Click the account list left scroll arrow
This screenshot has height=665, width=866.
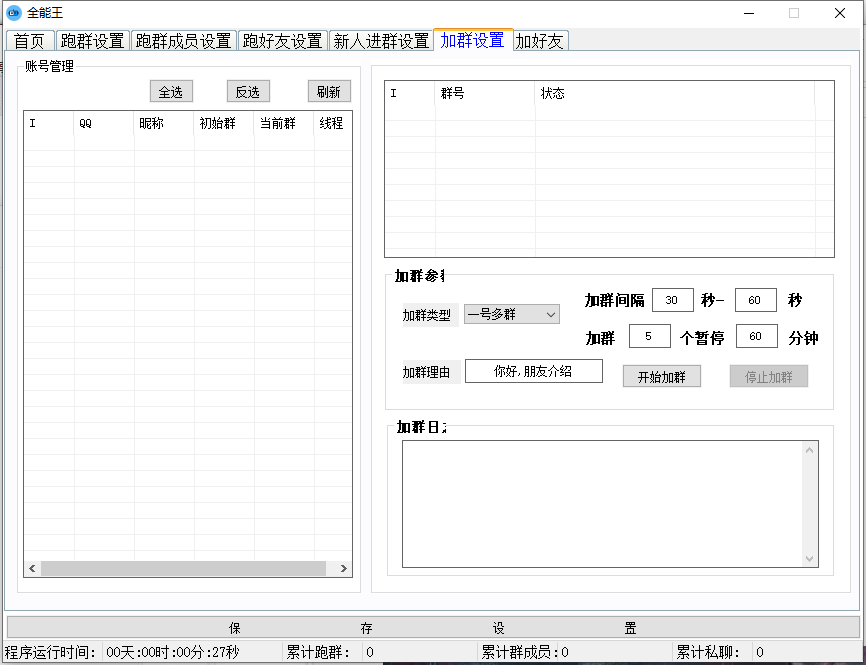32,568
